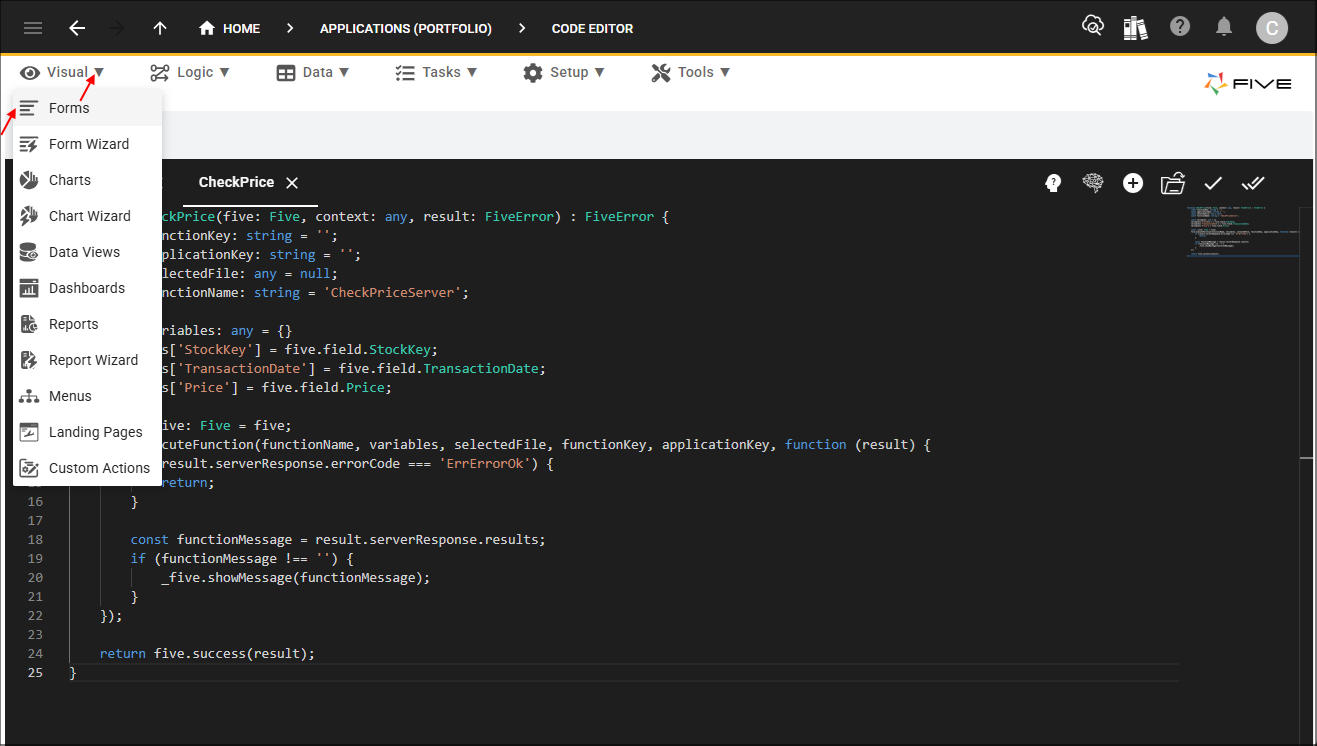Viewport: 1317px width, 746px height.
Task: Select Menus menu item
Action: 87,396
